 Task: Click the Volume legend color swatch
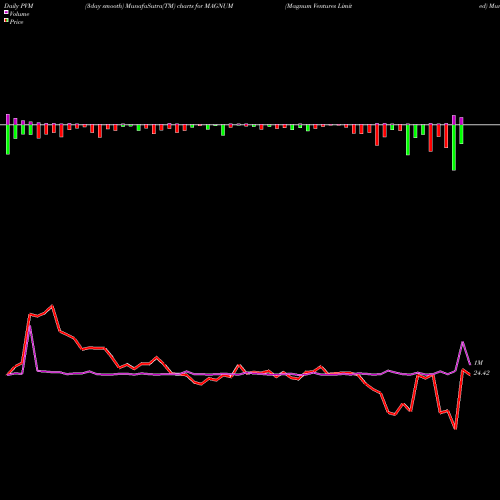pyautogui.click(x=6, y=12)
